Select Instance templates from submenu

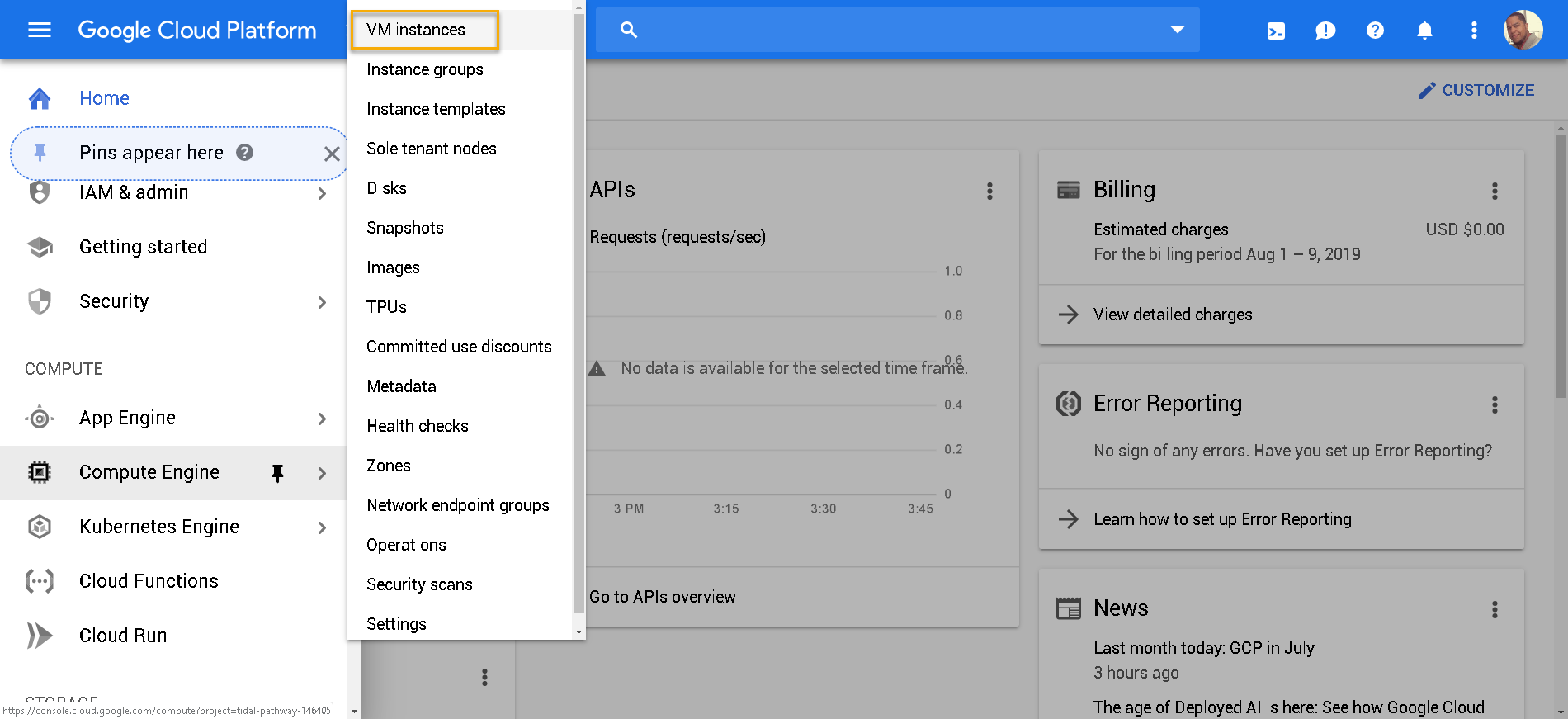(459, 109)
